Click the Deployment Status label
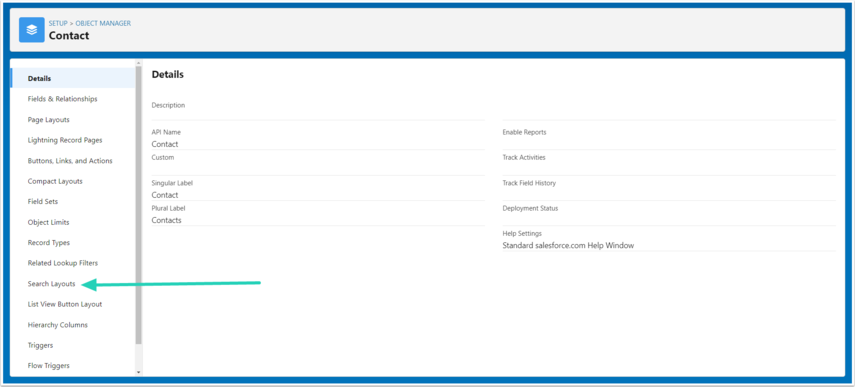The width and height of the screenshot is (855, 387). 530,208
